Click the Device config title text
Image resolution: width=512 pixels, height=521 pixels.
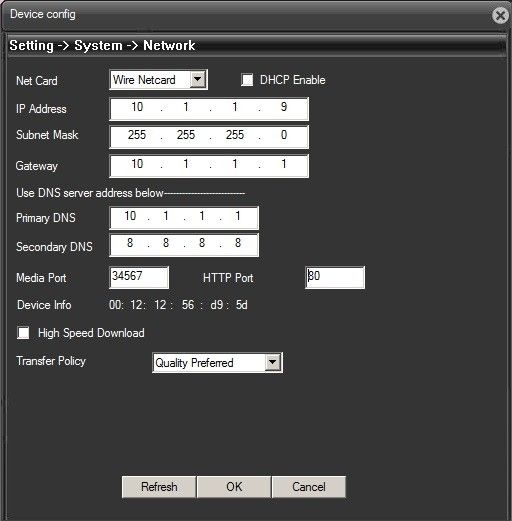(43, 14)
